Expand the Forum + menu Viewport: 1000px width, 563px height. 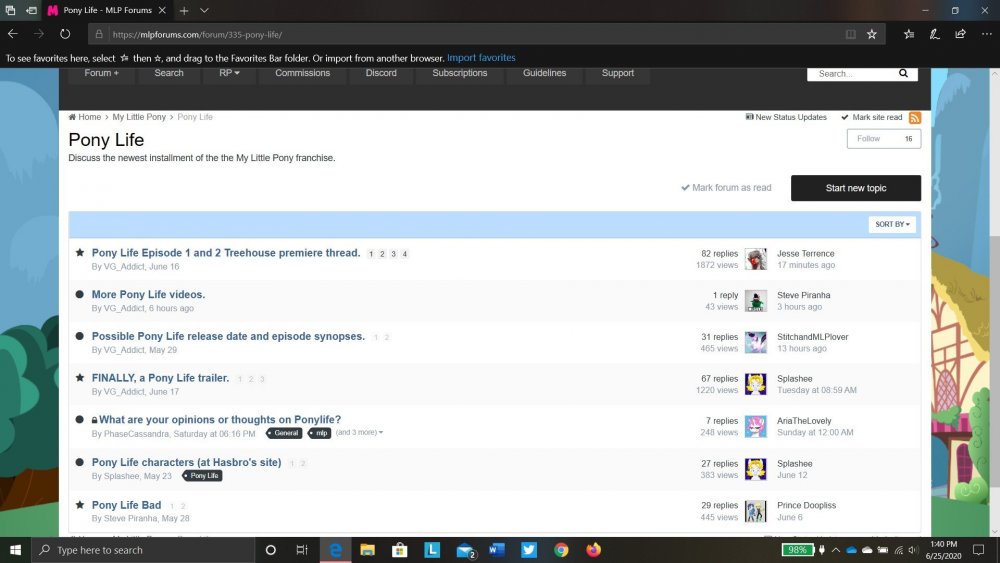[x=101, y=73]
